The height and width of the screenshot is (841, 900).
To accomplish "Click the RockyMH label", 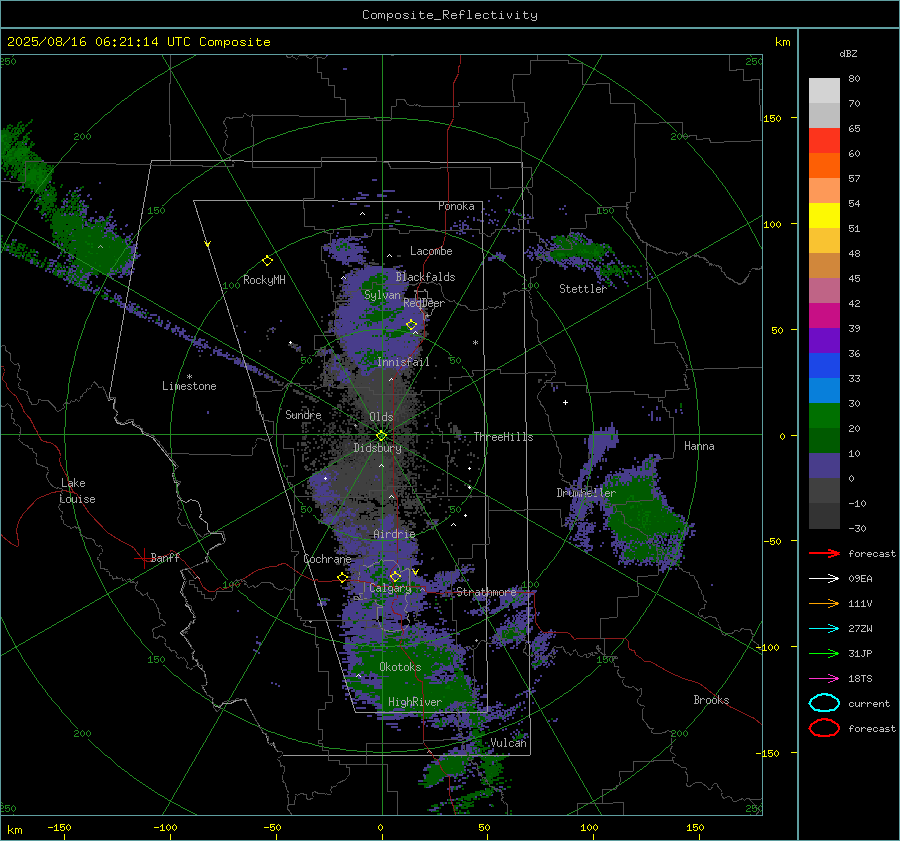I will (264, 280).
